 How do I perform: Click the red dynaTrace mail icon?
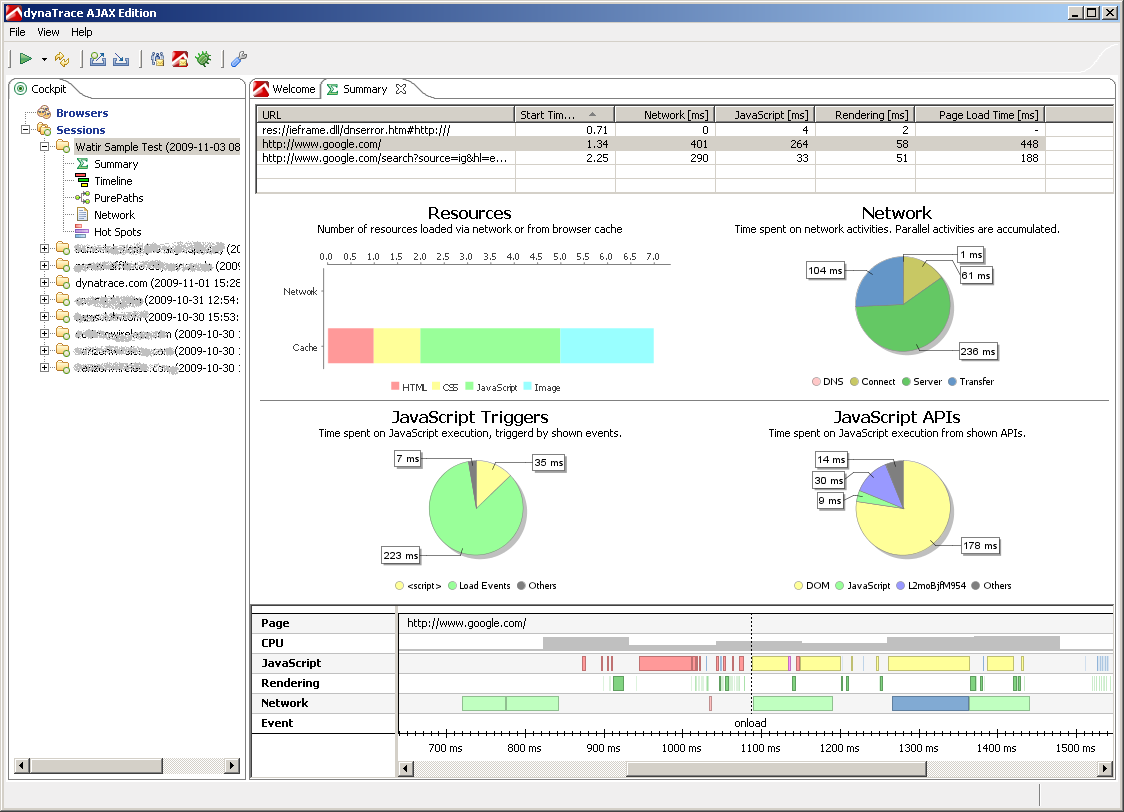(x=180, y=59)
